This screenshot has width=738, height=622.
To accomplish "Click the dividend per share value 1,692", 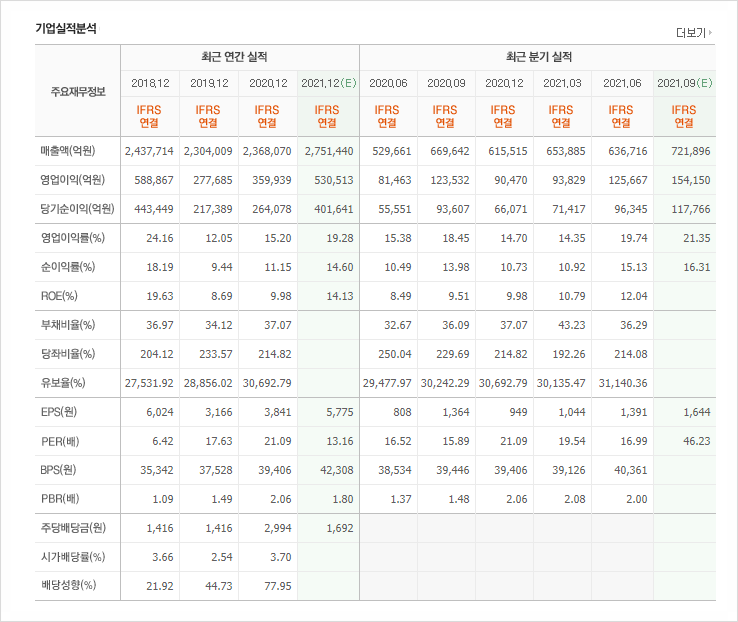I will (339, 529).
